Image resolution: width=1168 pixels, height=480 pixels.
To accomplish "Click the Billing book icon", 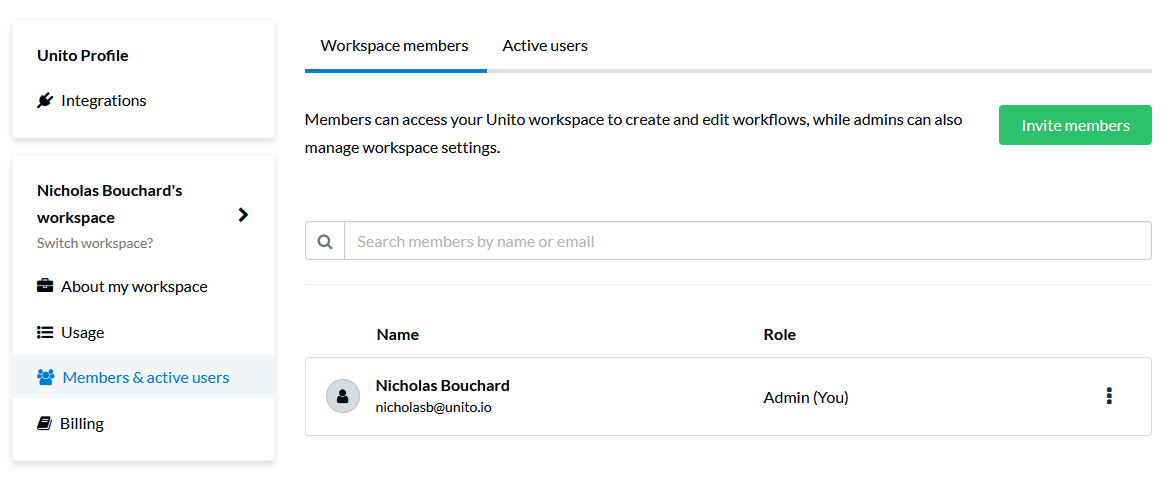I will 44,423.
